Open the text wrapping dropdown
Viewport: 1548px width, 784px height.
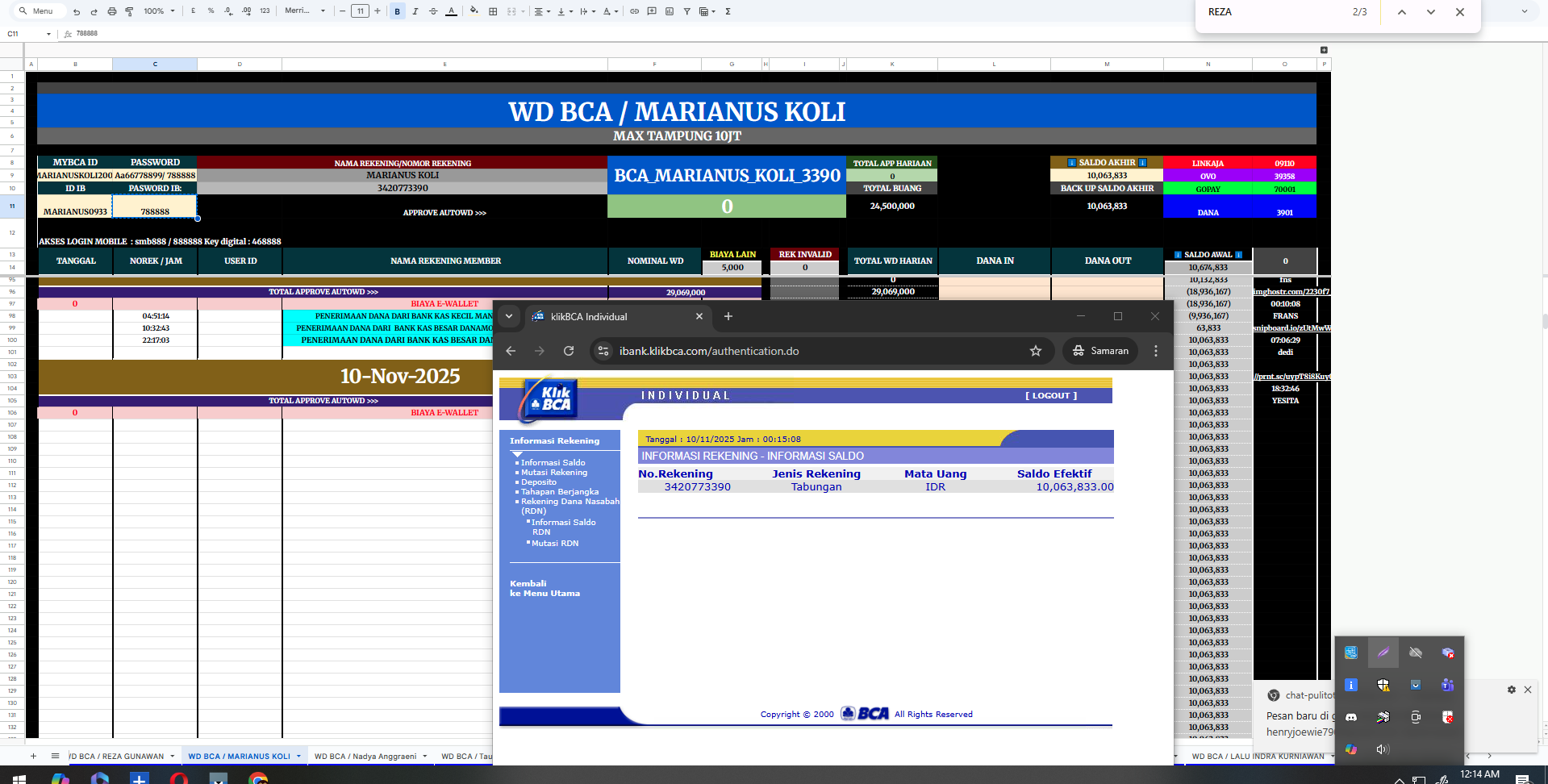click(587, 11)
